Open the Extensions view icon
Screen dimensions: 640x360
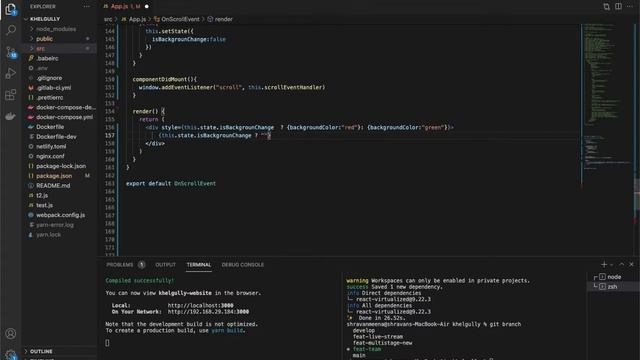[x=11, y=95]
